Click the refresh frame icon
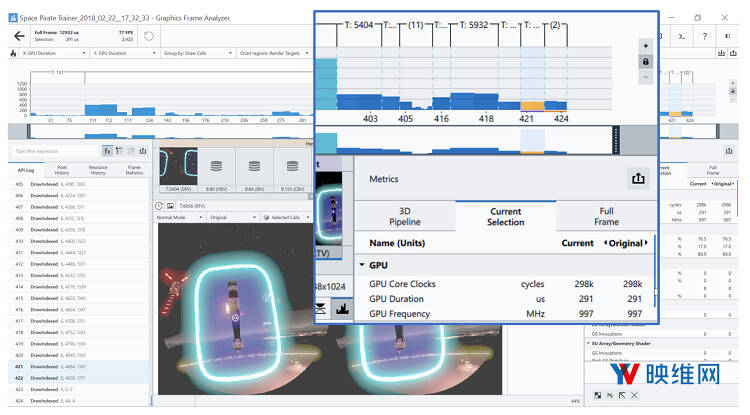The width and height of the screenshot is (750, 415). coord(149,36)
